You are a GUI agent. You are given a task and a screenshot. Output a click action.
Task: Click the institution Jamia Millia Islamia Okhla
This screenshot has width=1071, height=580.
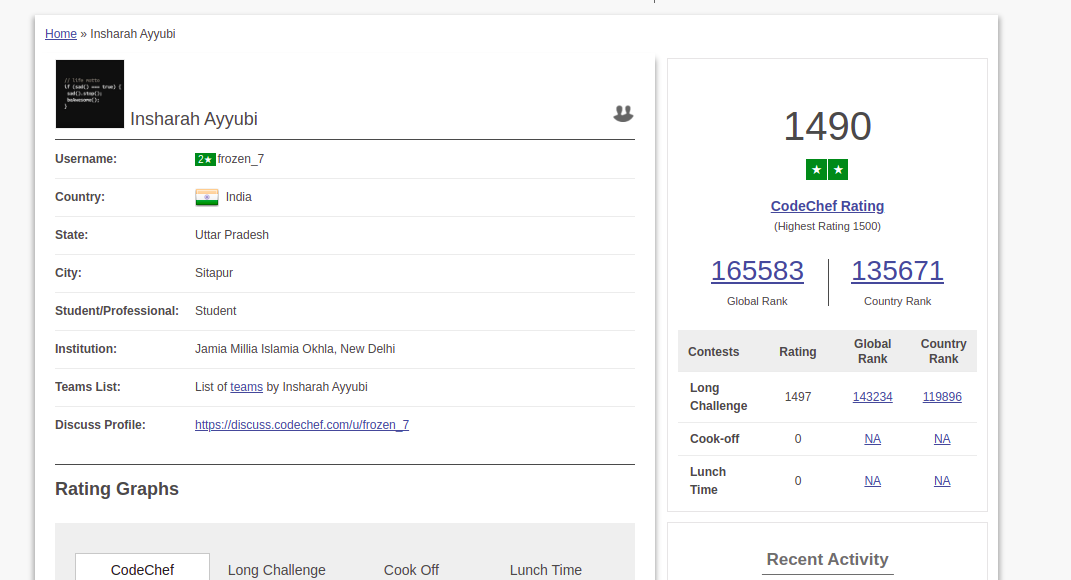(x=294, y=349)
